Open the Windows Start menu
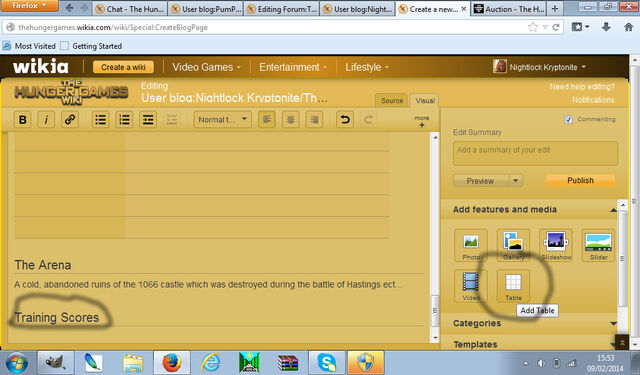 [17, 362]
